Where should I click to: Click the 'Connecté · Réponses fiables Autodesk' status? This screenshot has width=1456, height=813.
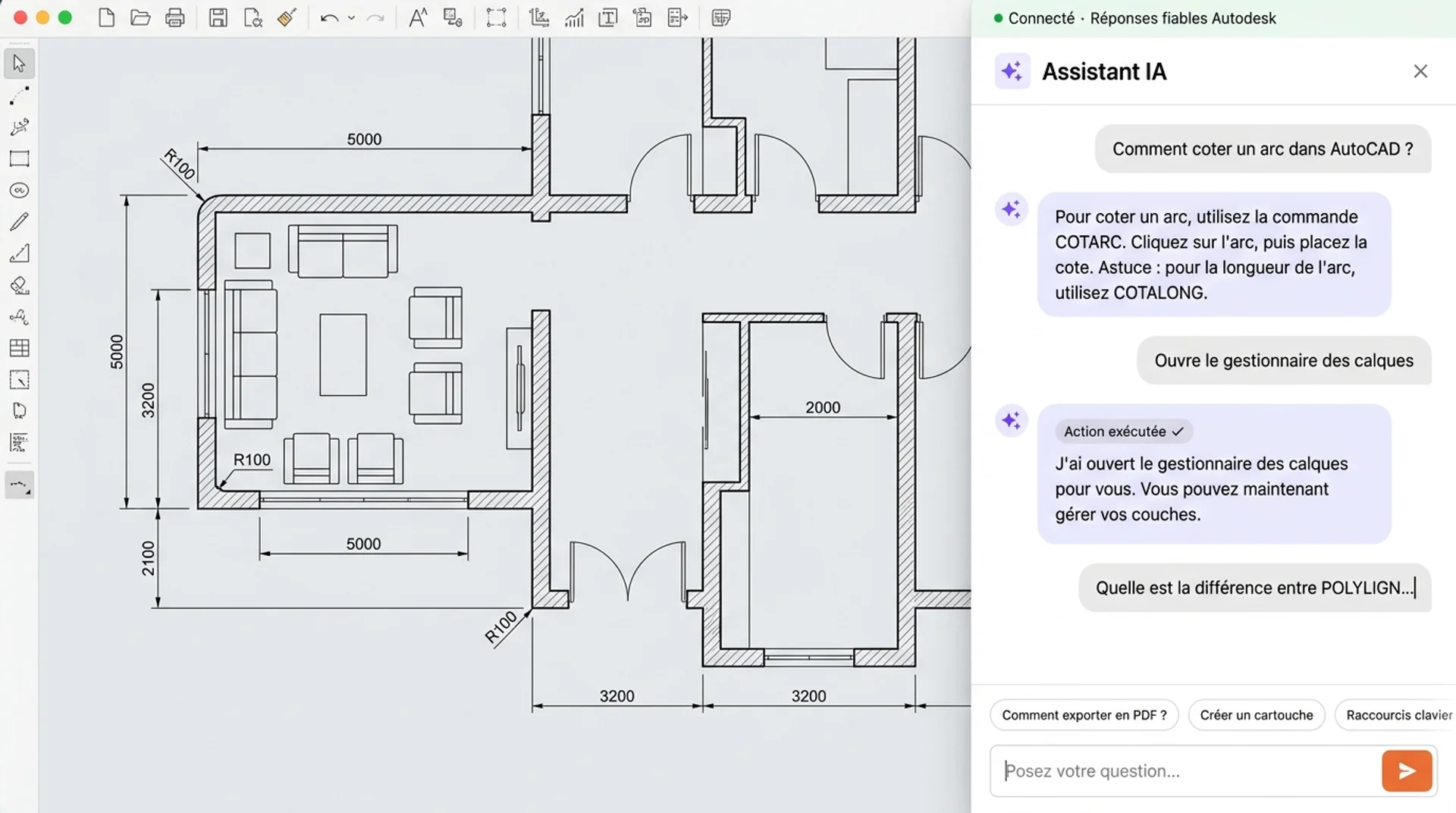coord(1135,18)
